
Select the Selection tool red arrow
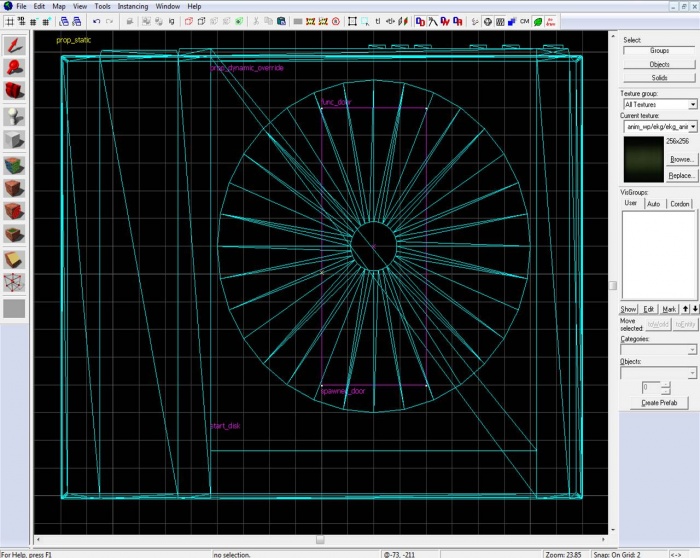pos(14,45)
